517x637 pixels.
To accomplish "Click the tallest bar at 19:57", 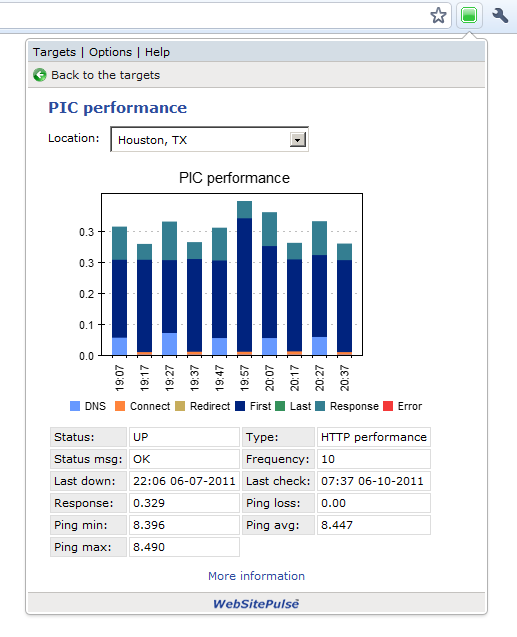I will point(244,278).
